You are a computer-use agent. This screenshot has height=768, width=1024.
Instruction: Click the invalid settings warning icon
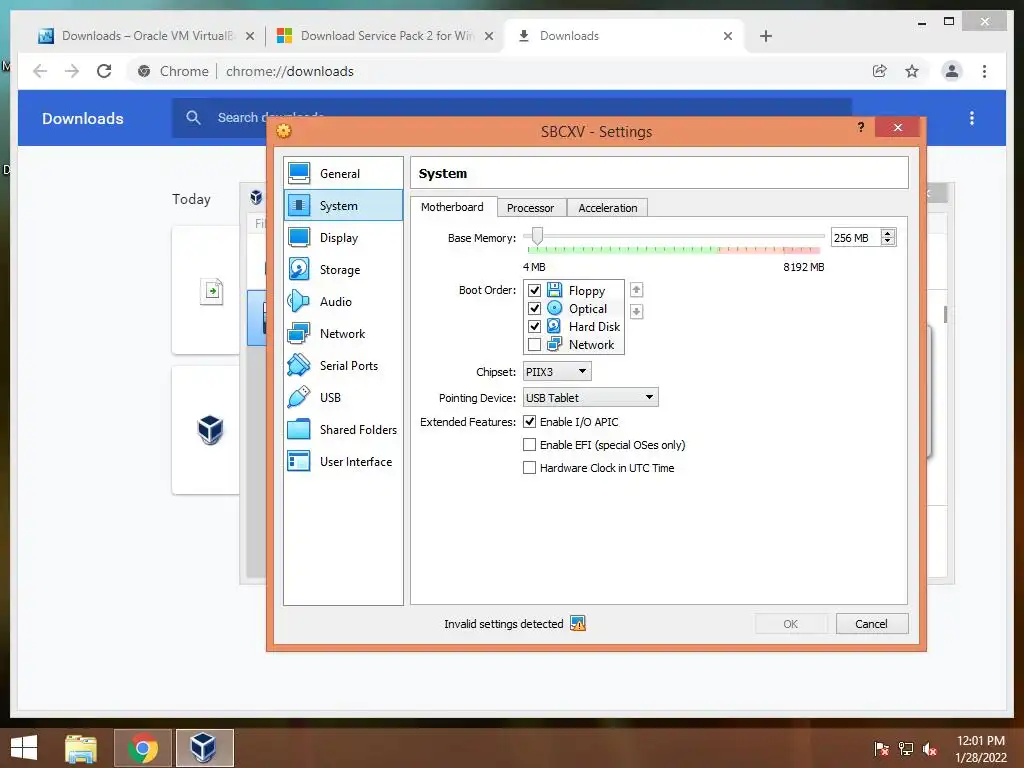pyautogui.click(x=578, y=624)
